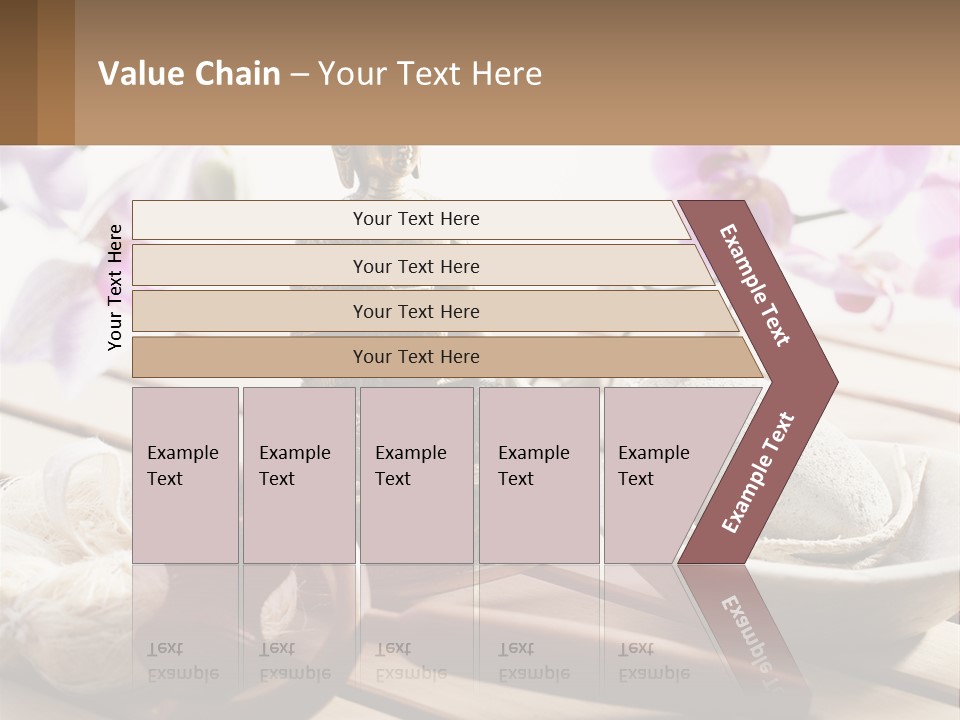960x720 pixels.
Task: Click the first 'Your Text Here' bar
Action: tap(411, 219)
